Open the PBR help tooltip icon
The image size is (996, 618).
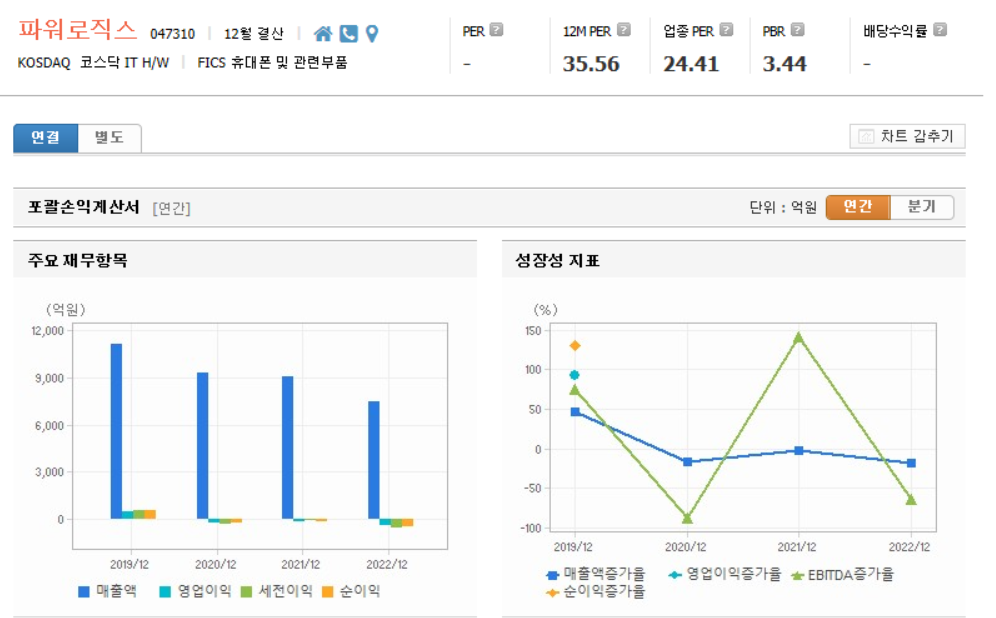[798, 28]
